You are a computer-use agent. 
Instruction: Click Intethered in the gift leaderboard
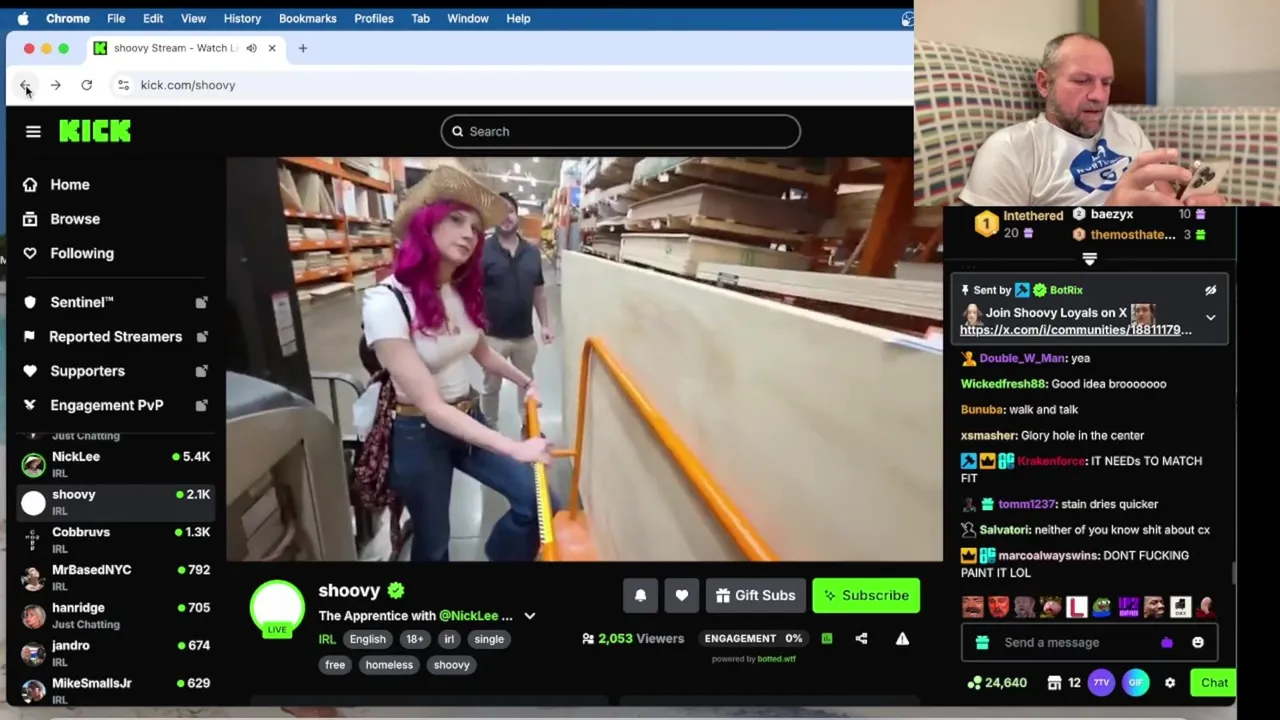pyautogui.click(x=1033, y=216)
